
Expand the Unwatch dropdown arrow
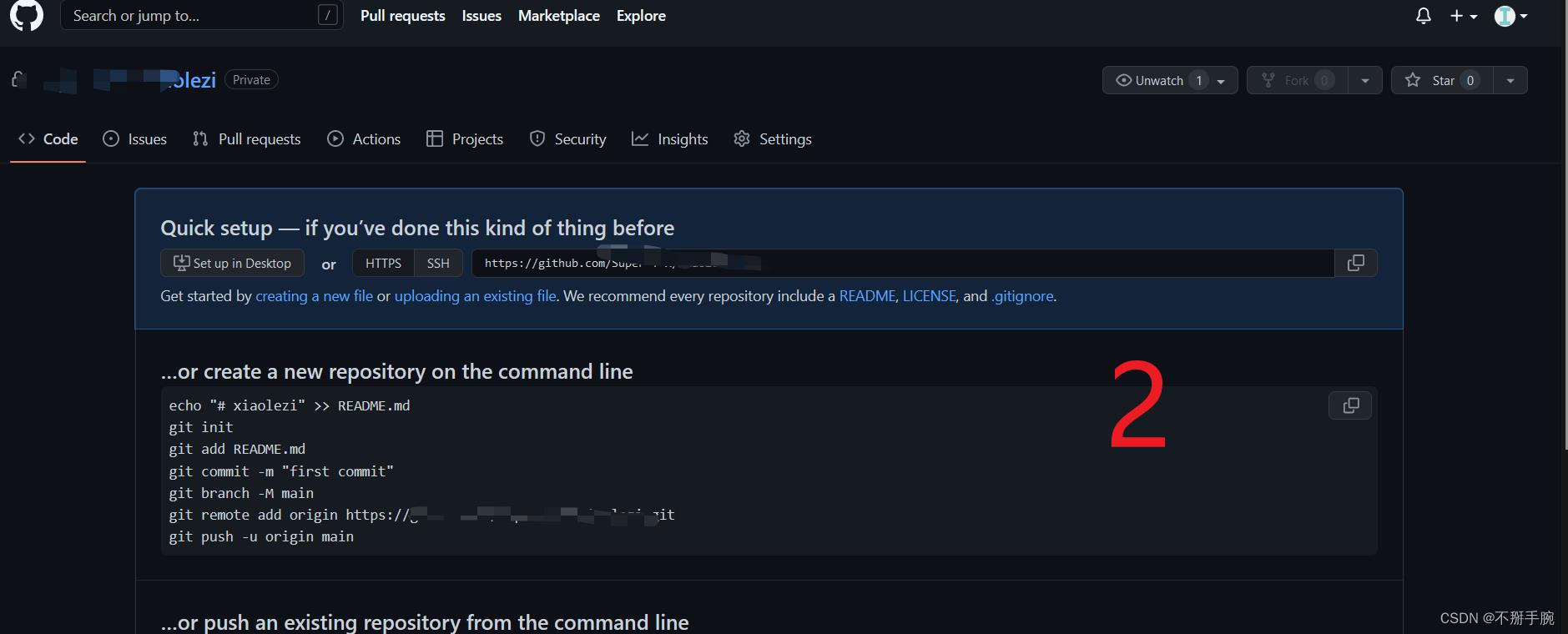[1222, 80]
